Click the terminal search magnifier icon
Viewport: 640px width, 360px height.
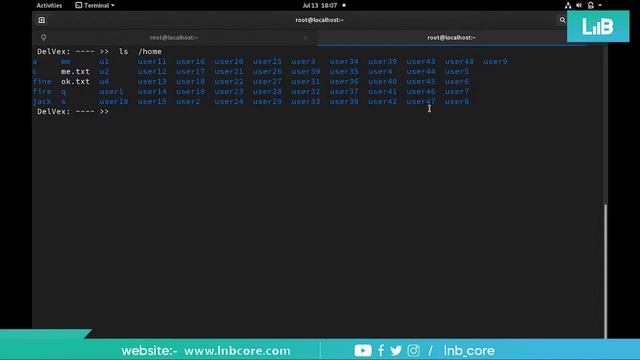pos(562,20)
